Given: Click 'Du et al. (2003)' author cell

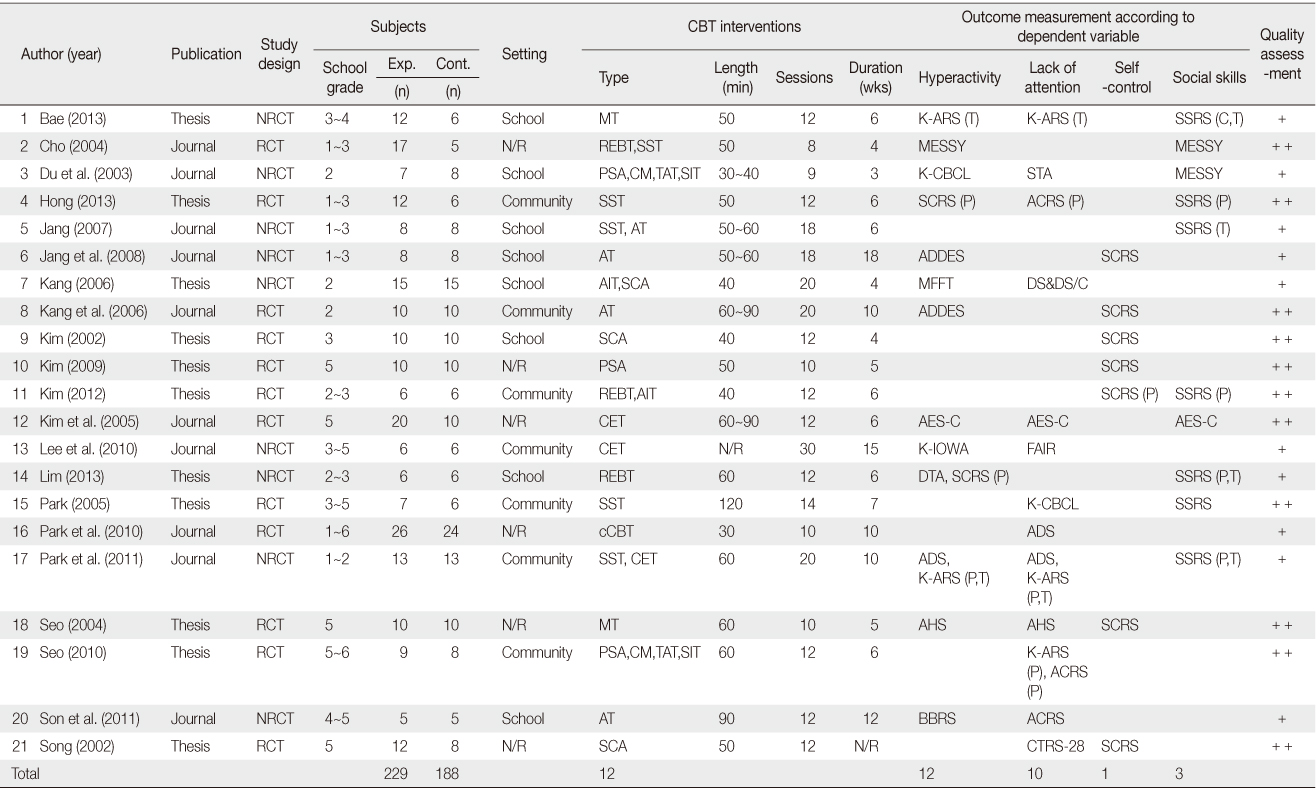Looking at the screenshot, I should click(87, 174).
